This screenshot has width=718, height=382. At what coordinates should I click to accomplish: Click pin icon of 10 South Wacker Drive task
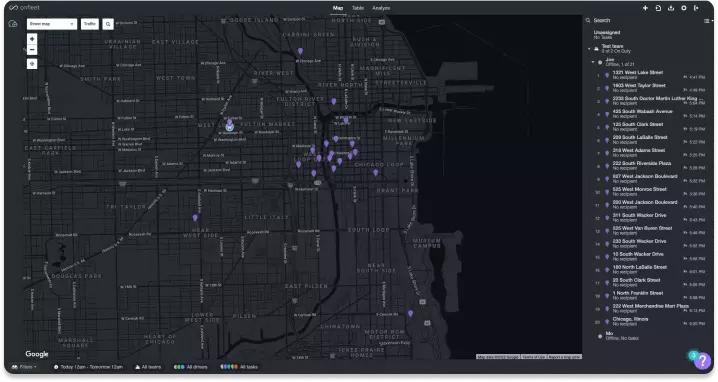click(x=607, y=256)
